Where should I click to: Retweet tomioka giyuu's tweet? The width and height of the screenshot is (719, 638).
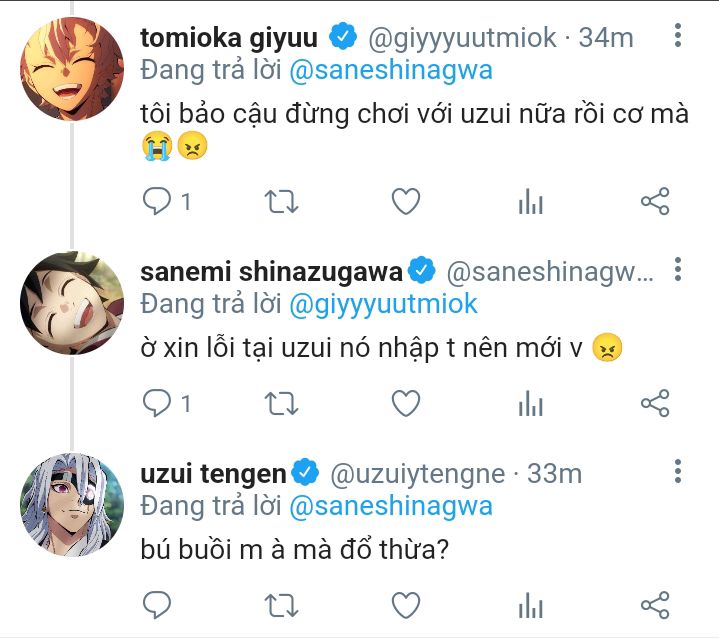point(281,202)
